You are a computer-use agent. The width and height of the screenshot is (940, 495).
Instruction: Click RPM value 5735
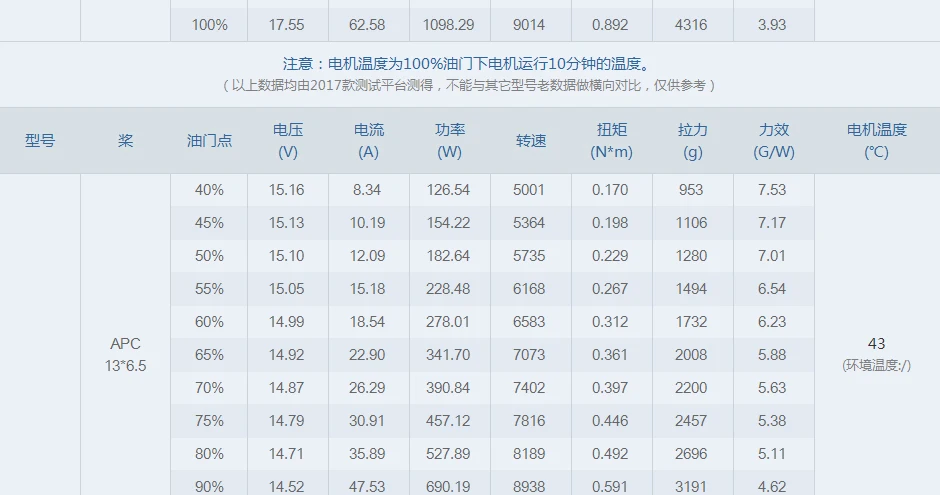point(529,256)
